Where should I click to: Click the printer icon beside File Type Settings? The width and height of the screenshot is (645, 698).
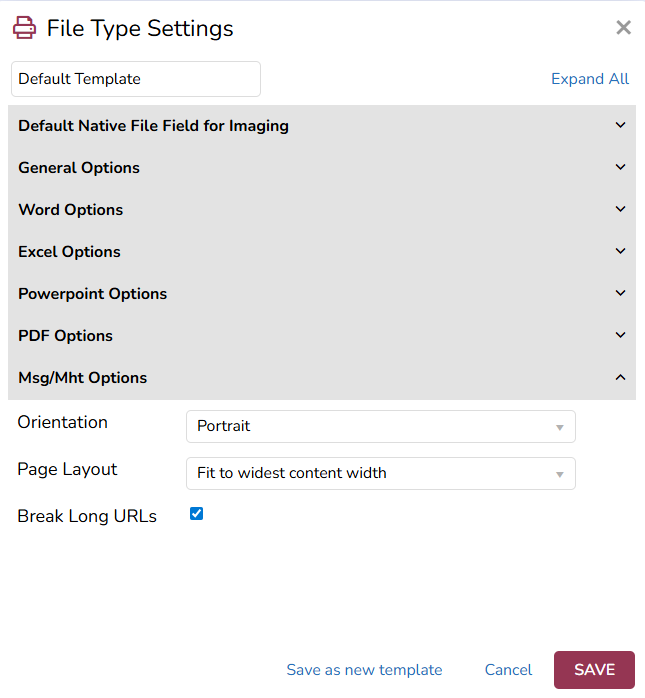click(x=24, y=28)
